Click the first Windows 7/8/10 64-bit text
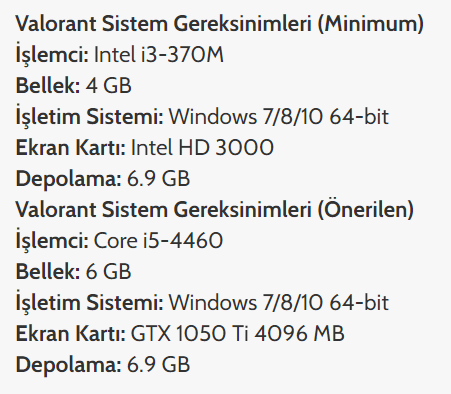The image size is (451, 394). click(x=279, y=117)
